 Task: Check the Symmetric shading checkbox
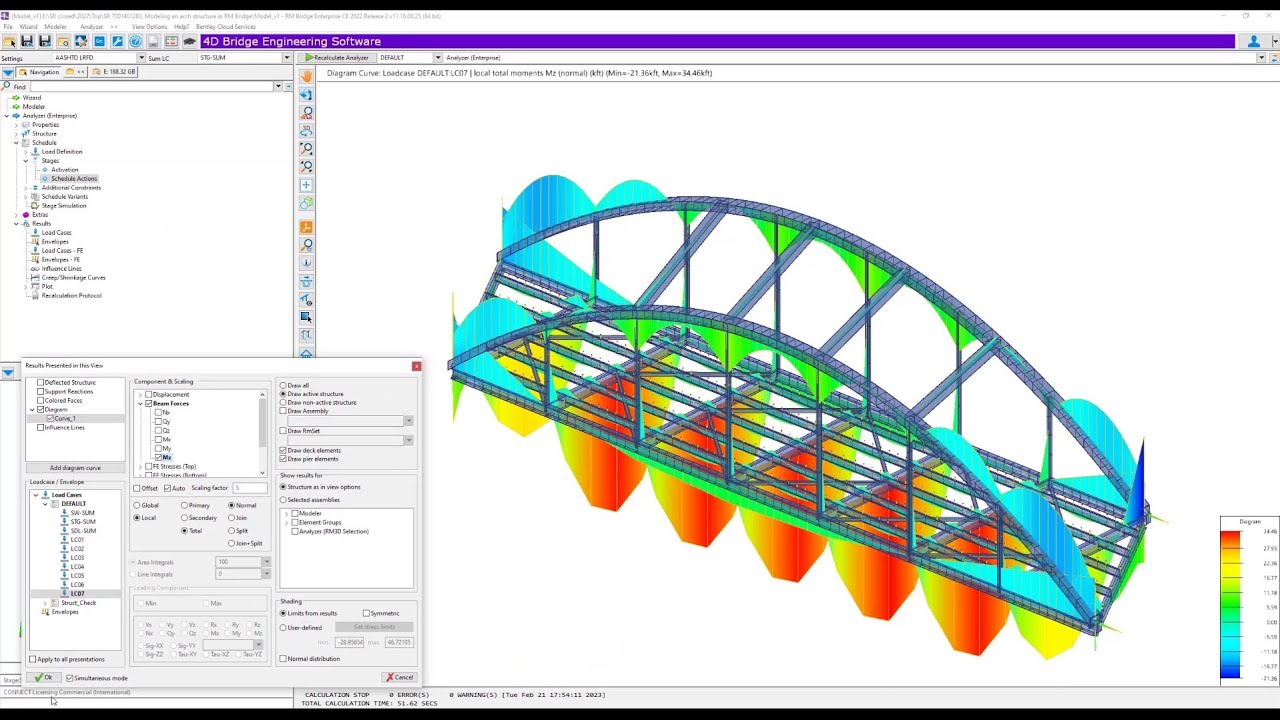click(x=366, y=613)
